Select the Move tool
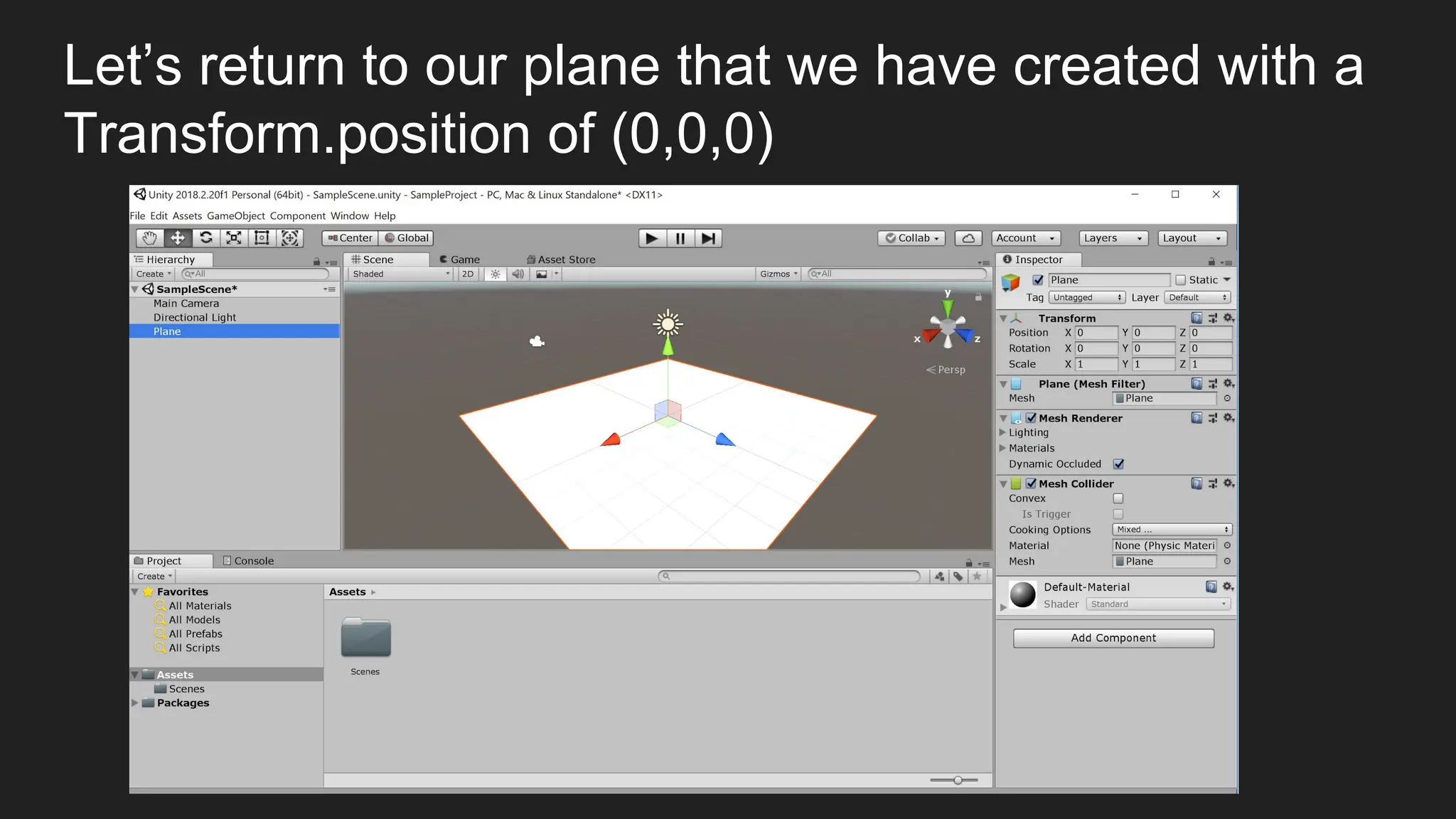Viewport: 1456px width, 819px height. coord(178,238)
